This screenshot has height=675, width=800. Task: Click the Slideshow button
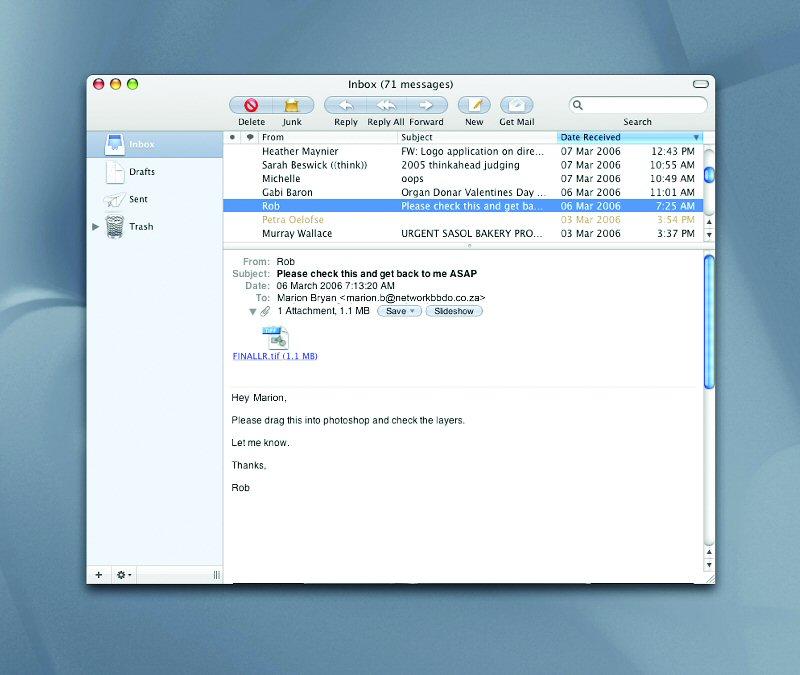454,311
